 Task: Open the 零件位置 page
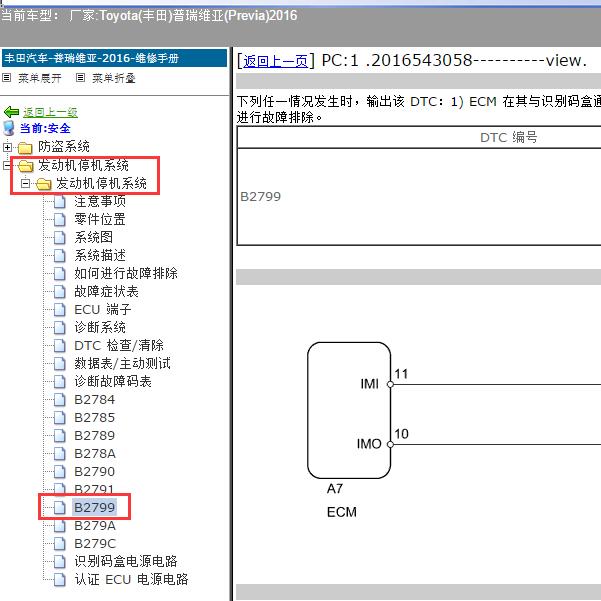pyautogui.click(x=100, y=219)
